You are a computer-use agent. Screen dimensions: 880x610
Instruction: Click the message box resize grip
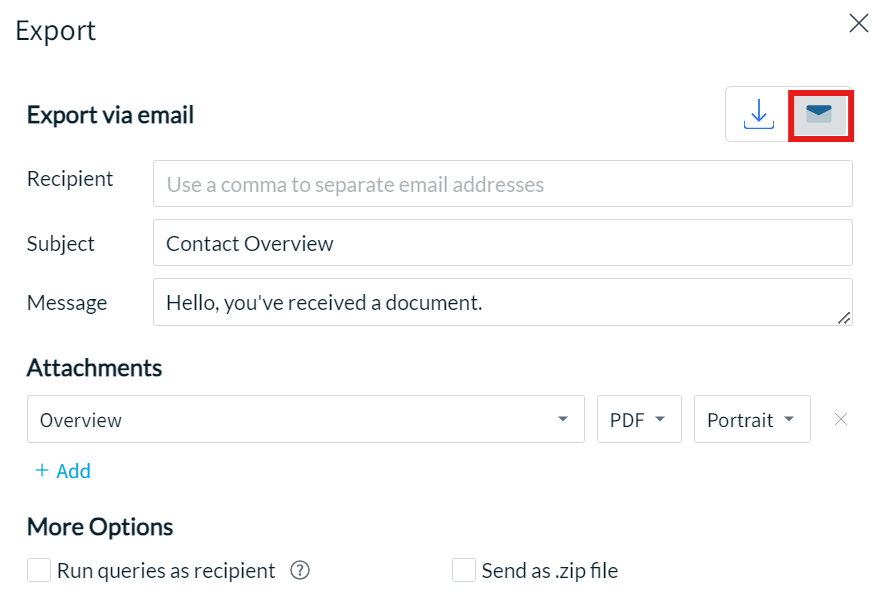[844, 318]
